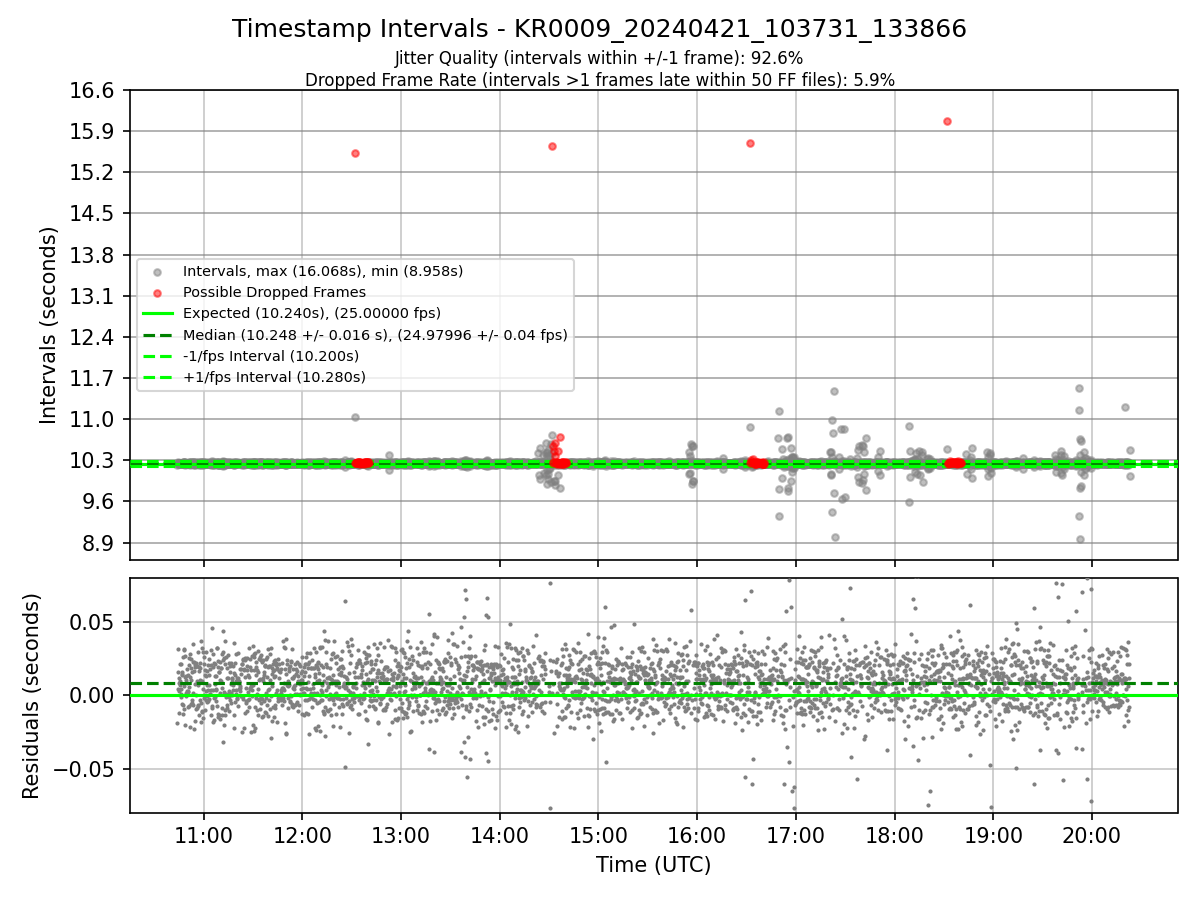Click the 'Median (10.248 +/- 0.016 s)' legend entry
The image size is (1200, 900).
(375, 335)
